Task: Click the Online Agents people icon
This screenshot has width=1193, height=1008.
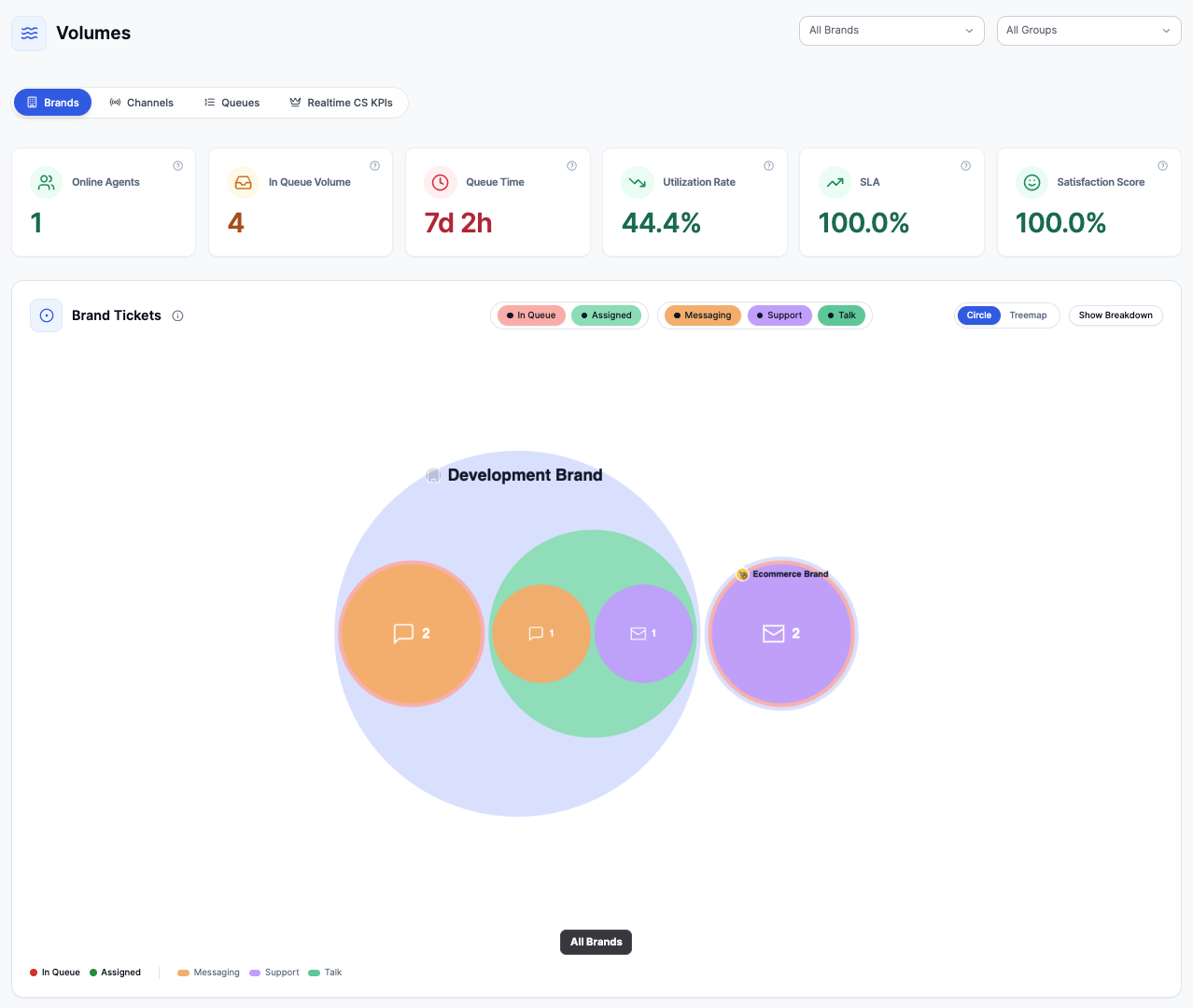Action: [x=46, y=182]
